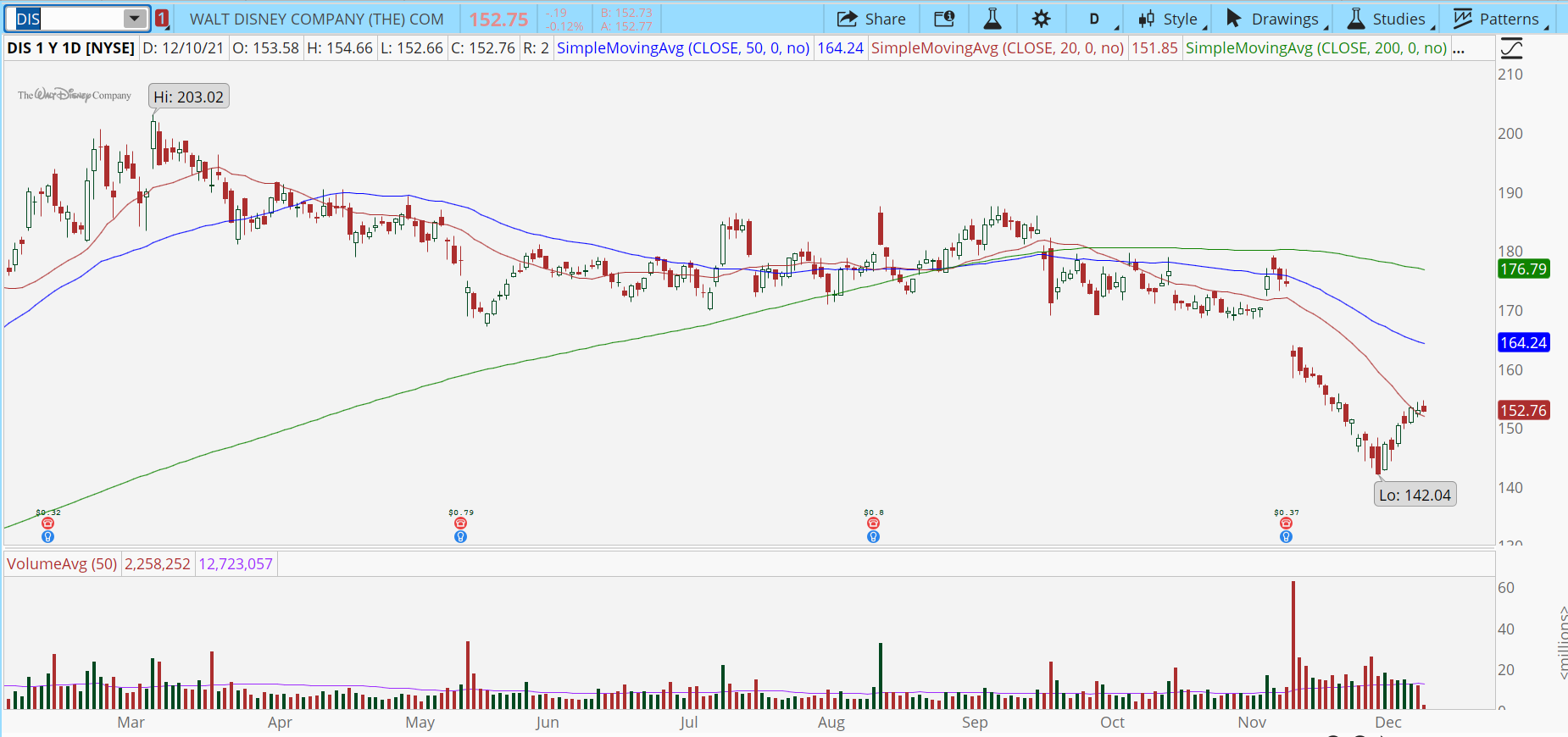
Task: Click the Share arrow icon
Action: [847, 19]
